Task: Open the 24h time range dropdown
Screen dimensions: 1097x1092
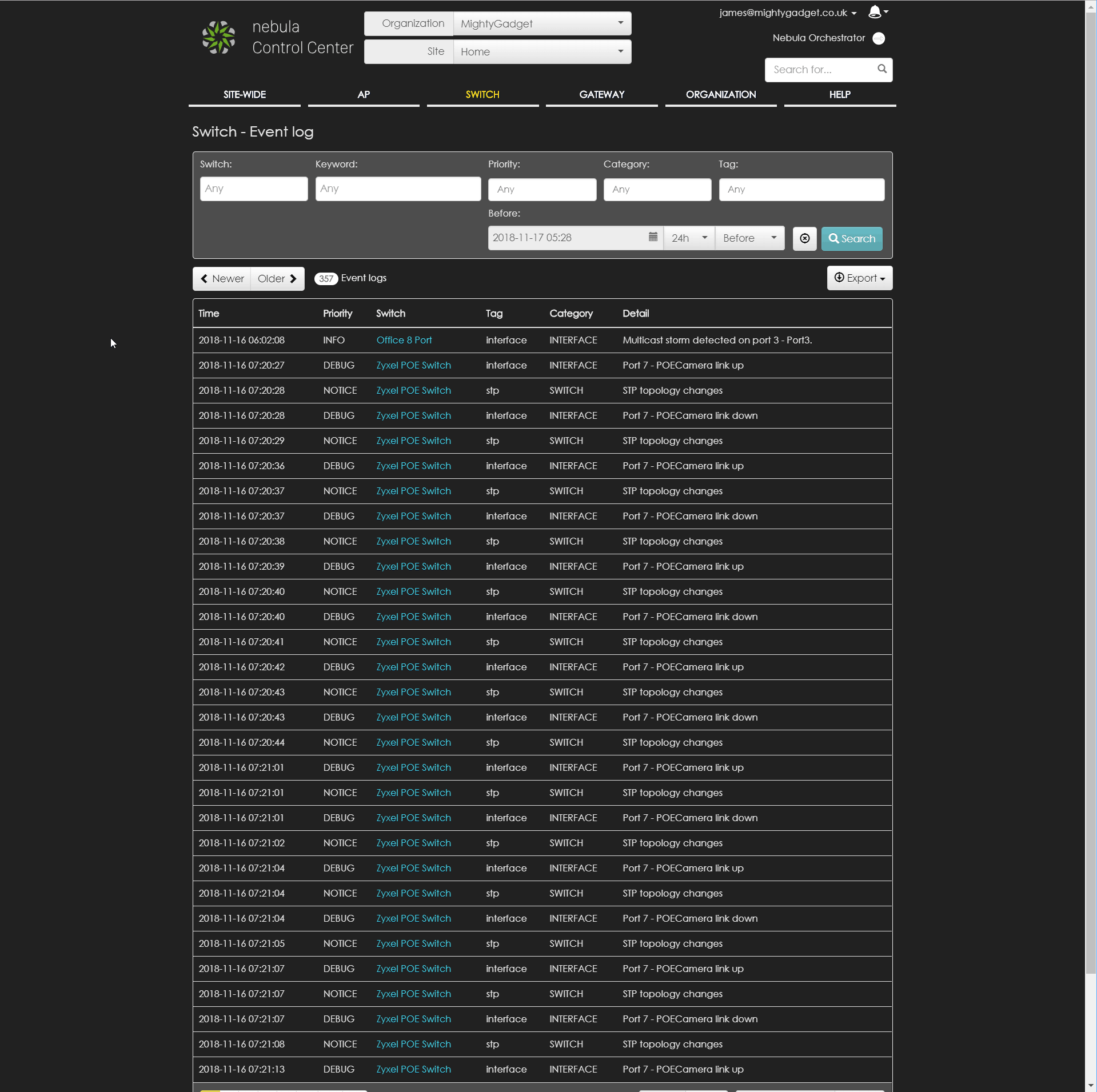Action: pyautogui.click(x=689, y=238)
